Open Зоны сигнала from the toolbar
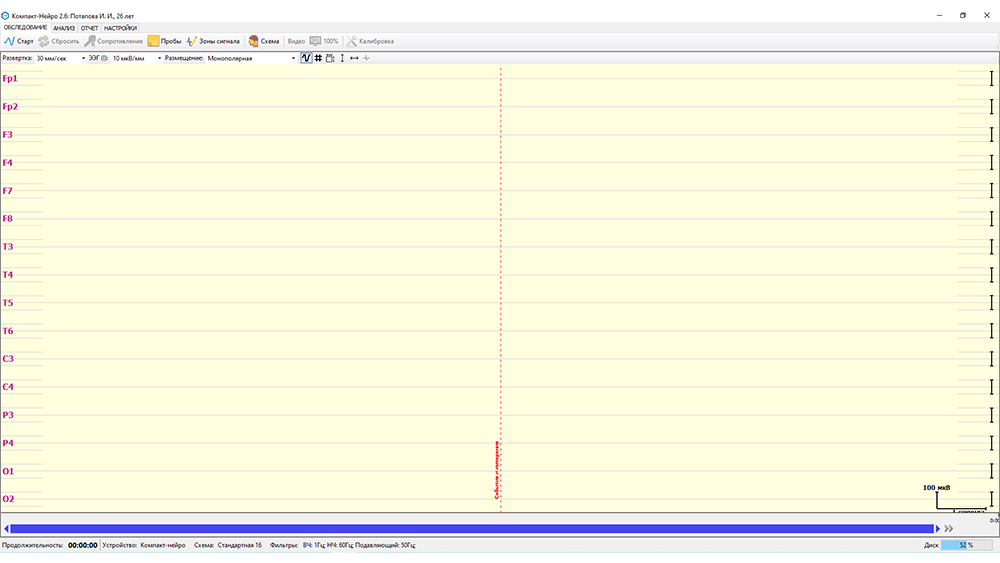Image resolution: width=1000 pixels, height=563 pixels. (x=213, y=41)
